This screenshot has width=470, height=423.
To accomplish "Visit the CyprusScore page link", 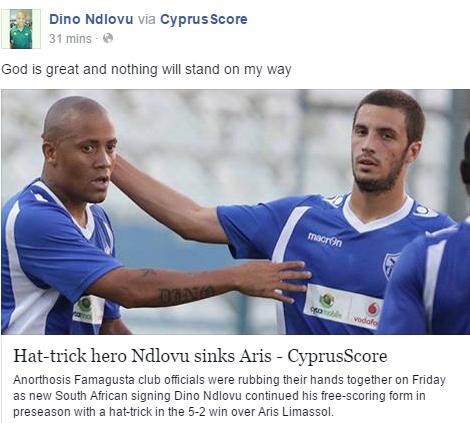I will point(204,19).
